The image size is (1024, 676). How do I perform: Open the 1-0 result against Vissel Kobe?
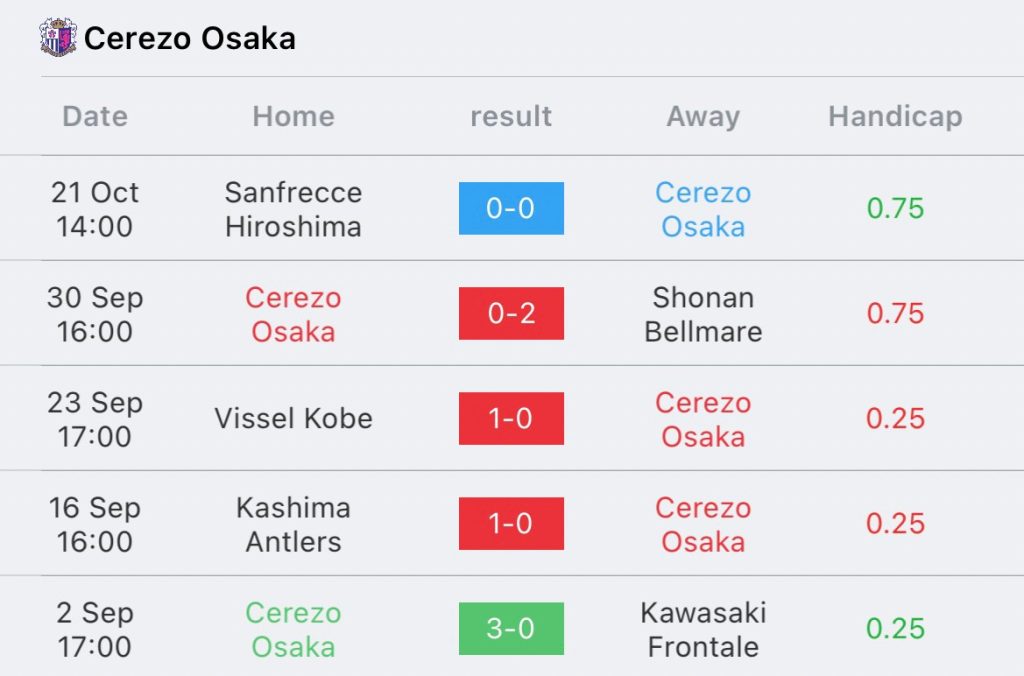(511, 419)
